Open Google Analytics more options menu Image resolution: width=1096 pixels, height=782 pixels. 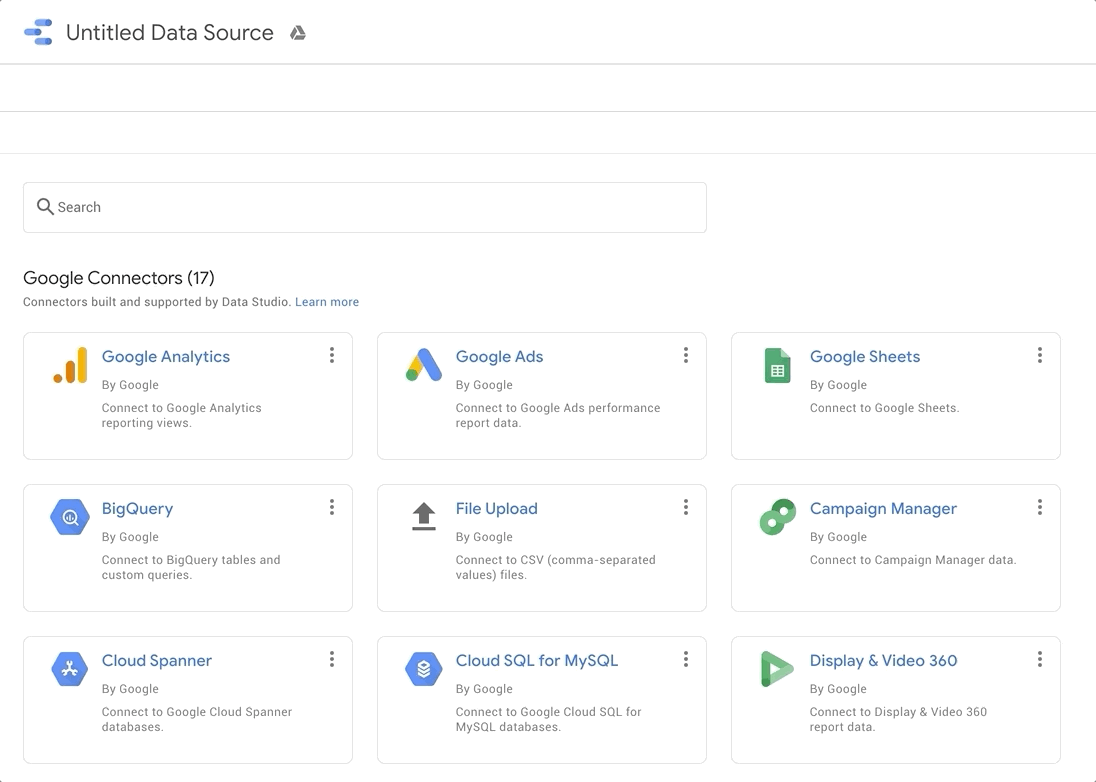coord(332,355)
